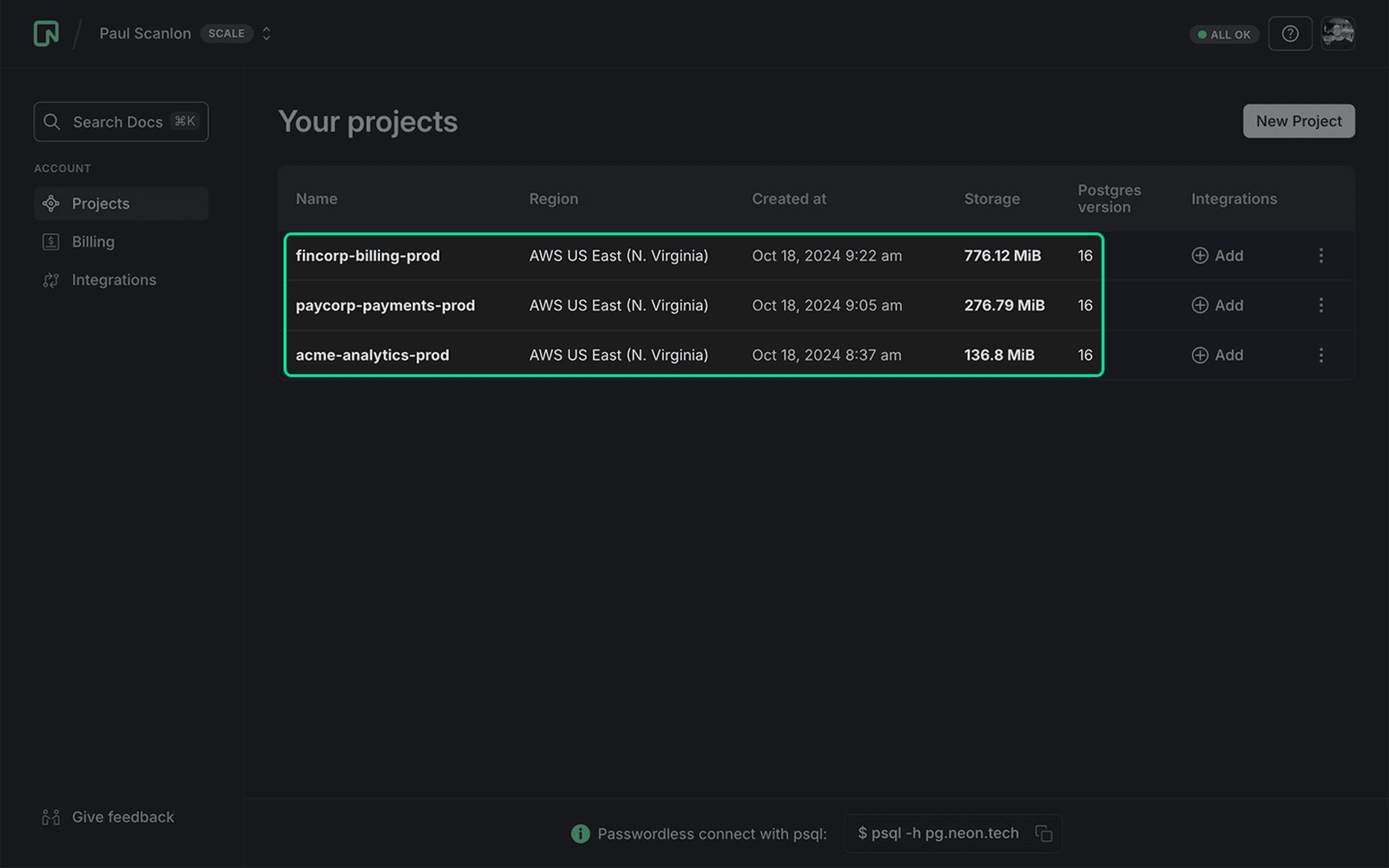Click the Add integration plus icon for fincorp-billing-prod
The height and width of the screenshot is (868, 1389).
pos(1200,255)
